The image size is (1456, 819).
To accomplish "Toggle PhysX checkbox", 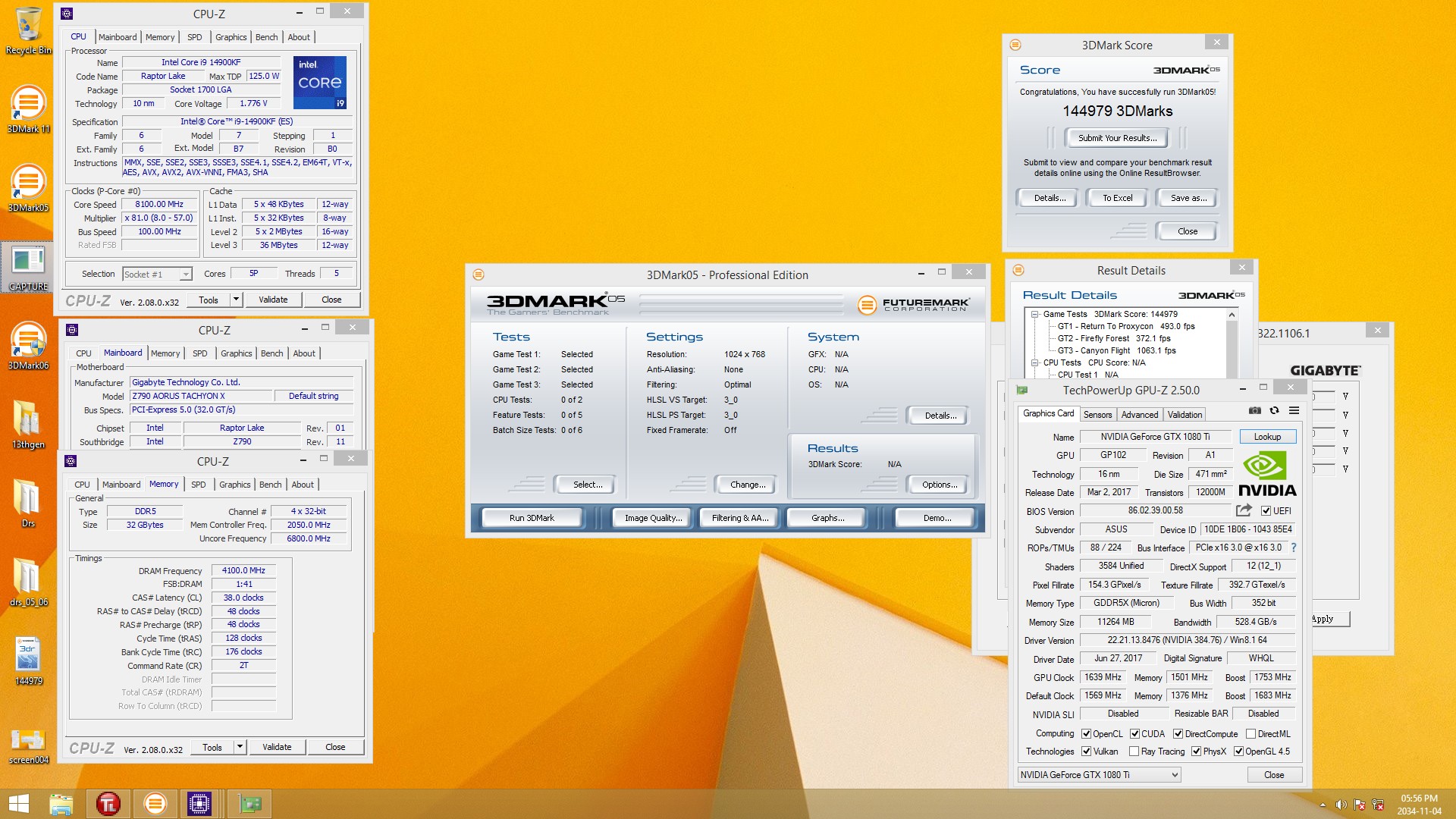I will pyautogui.click(x=1196, y=752).
